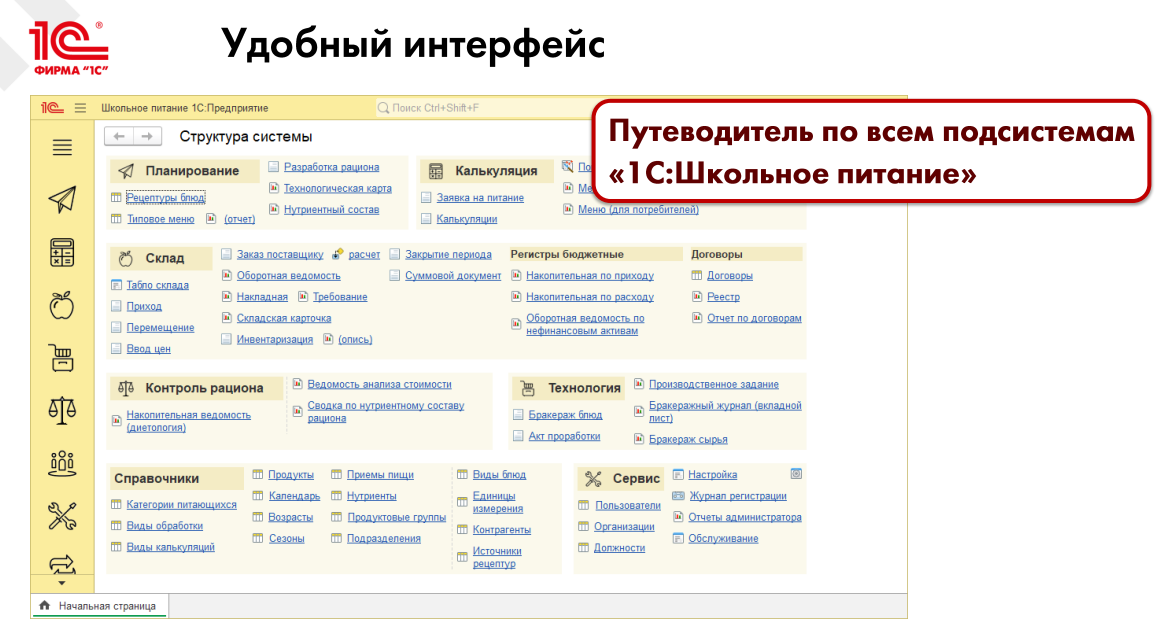Open Оборотная ведомость under Склад
This screenshot has height=635, width=1170.
click(289, 275)
